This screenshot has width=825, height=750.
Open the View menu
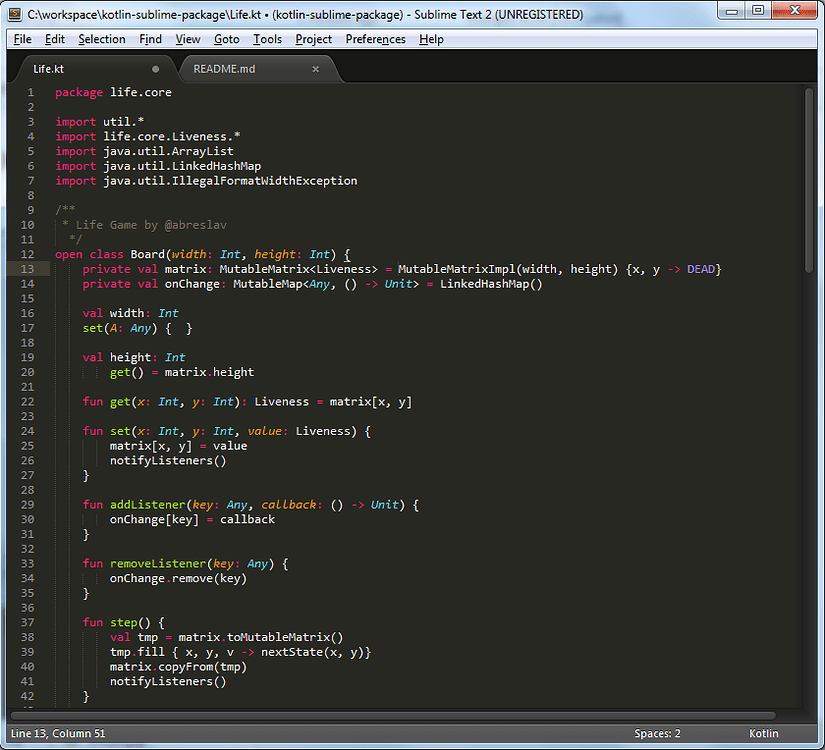tap(187, 39)
